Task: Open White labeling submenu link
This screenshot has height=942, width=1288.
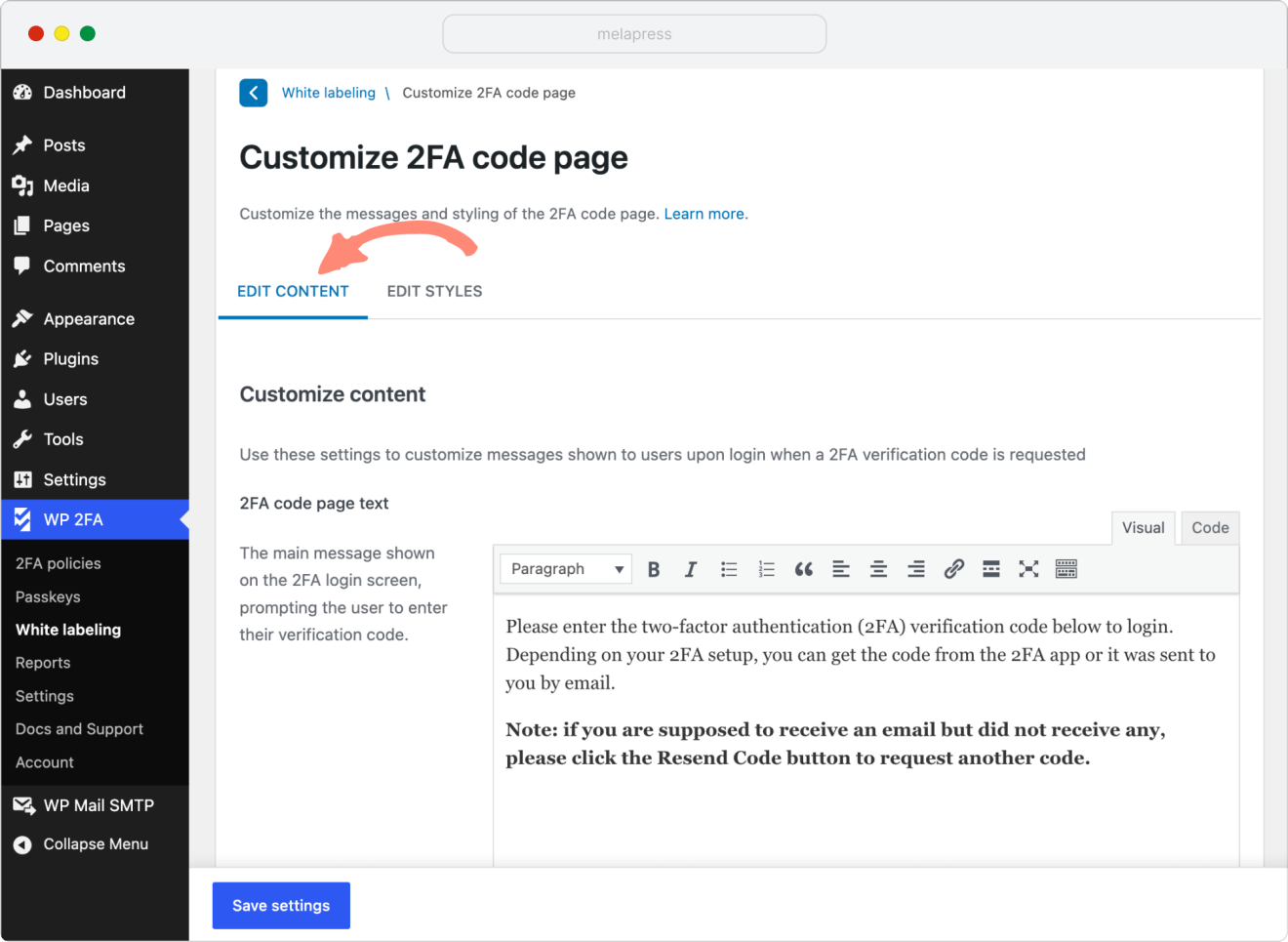Action: [x=68, y=630]
